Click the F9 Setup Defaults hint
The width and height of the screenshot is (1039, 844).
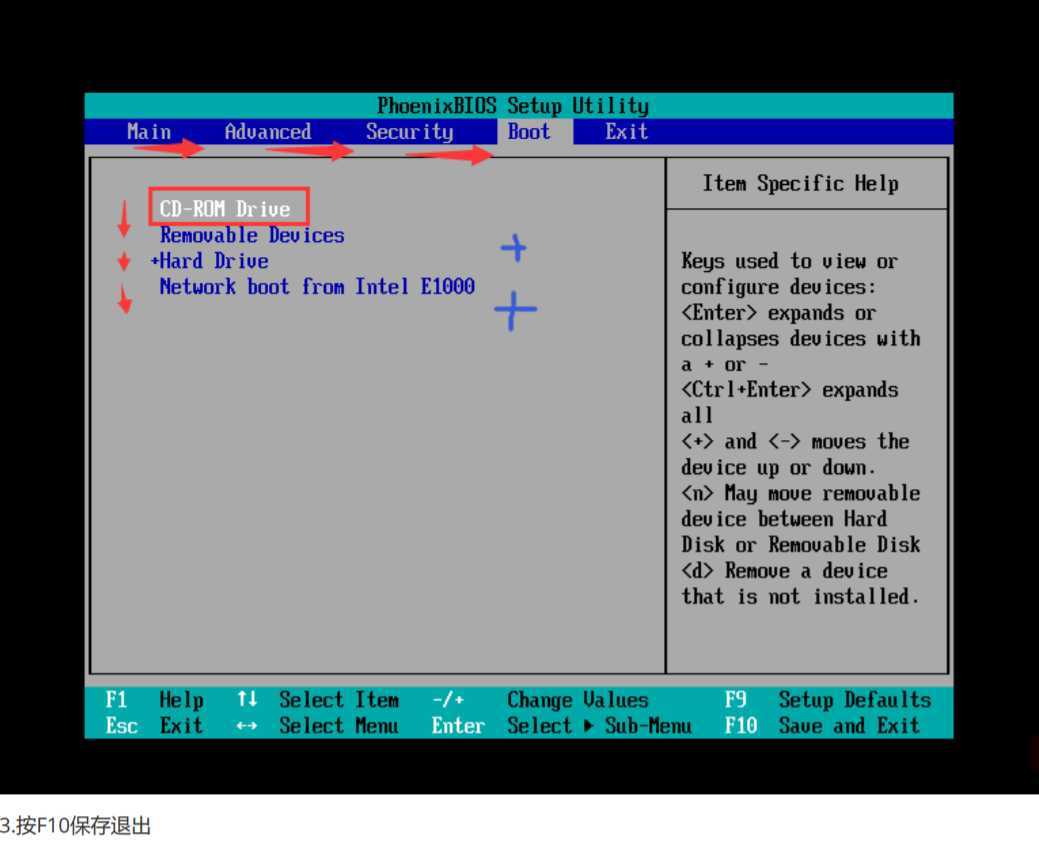tap(828, 700)
